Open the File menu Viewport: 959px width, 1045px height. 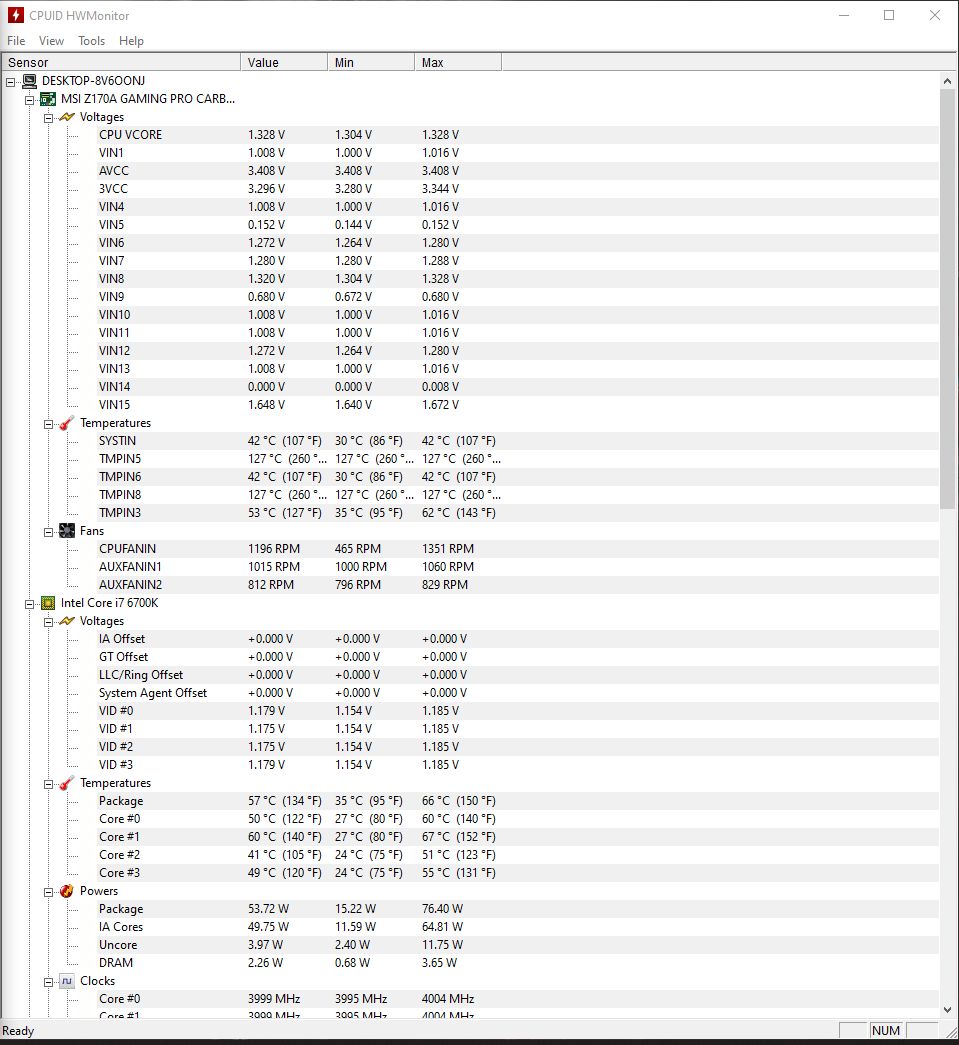[16, 41]
